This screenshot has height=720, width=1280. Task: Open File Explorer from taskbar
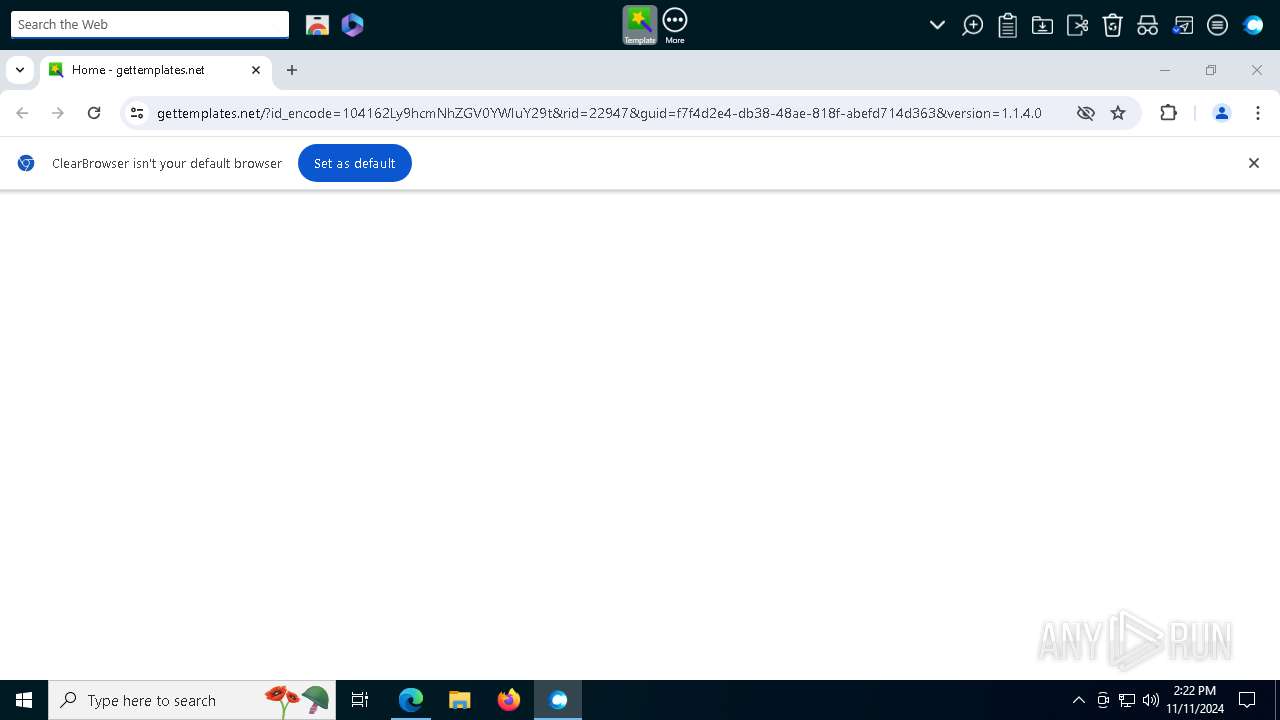pos(460,700)
